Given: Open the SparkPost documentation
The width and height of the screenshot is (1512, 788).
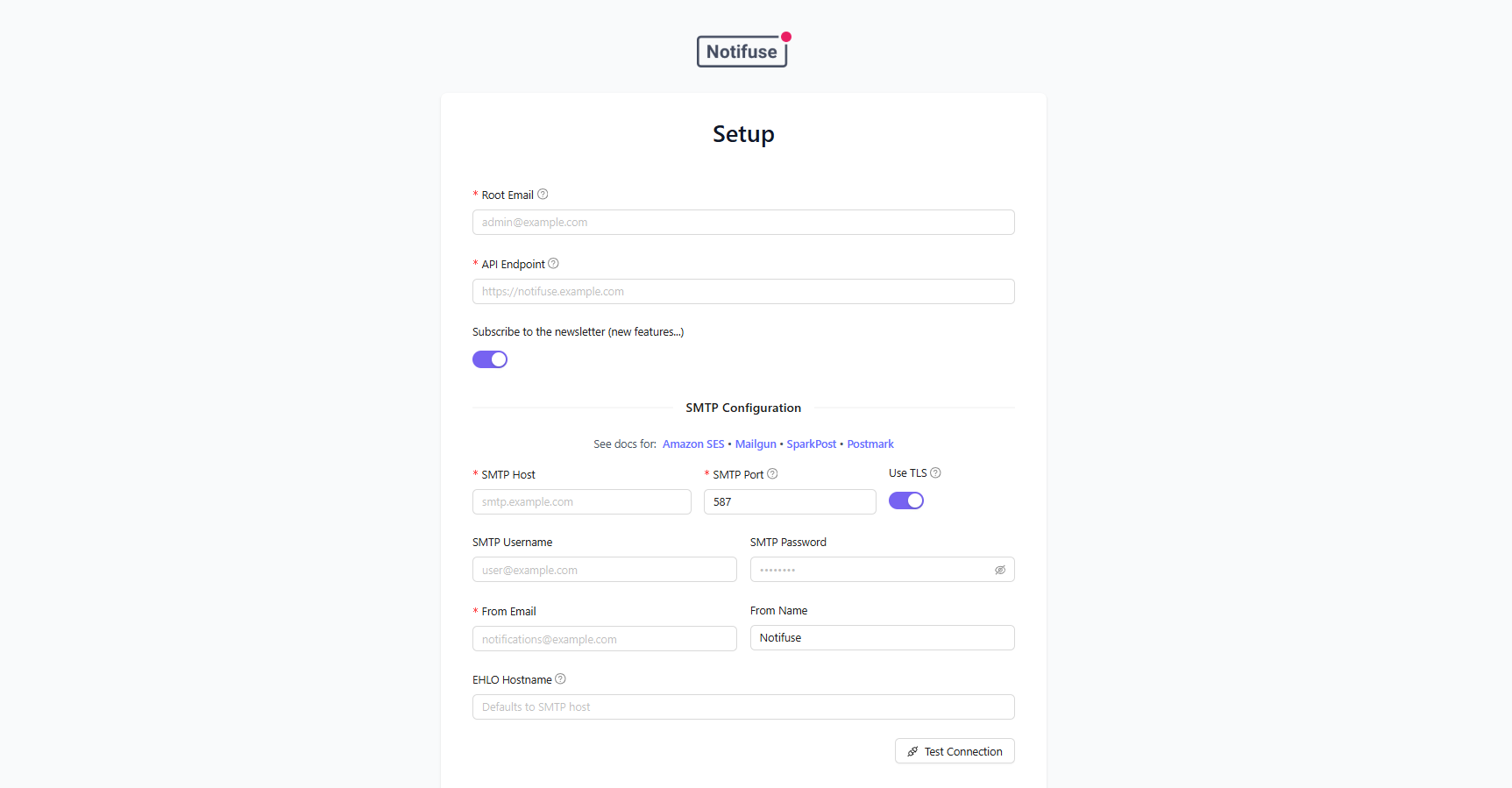Looking at the screenshot, I should (811, 444).
